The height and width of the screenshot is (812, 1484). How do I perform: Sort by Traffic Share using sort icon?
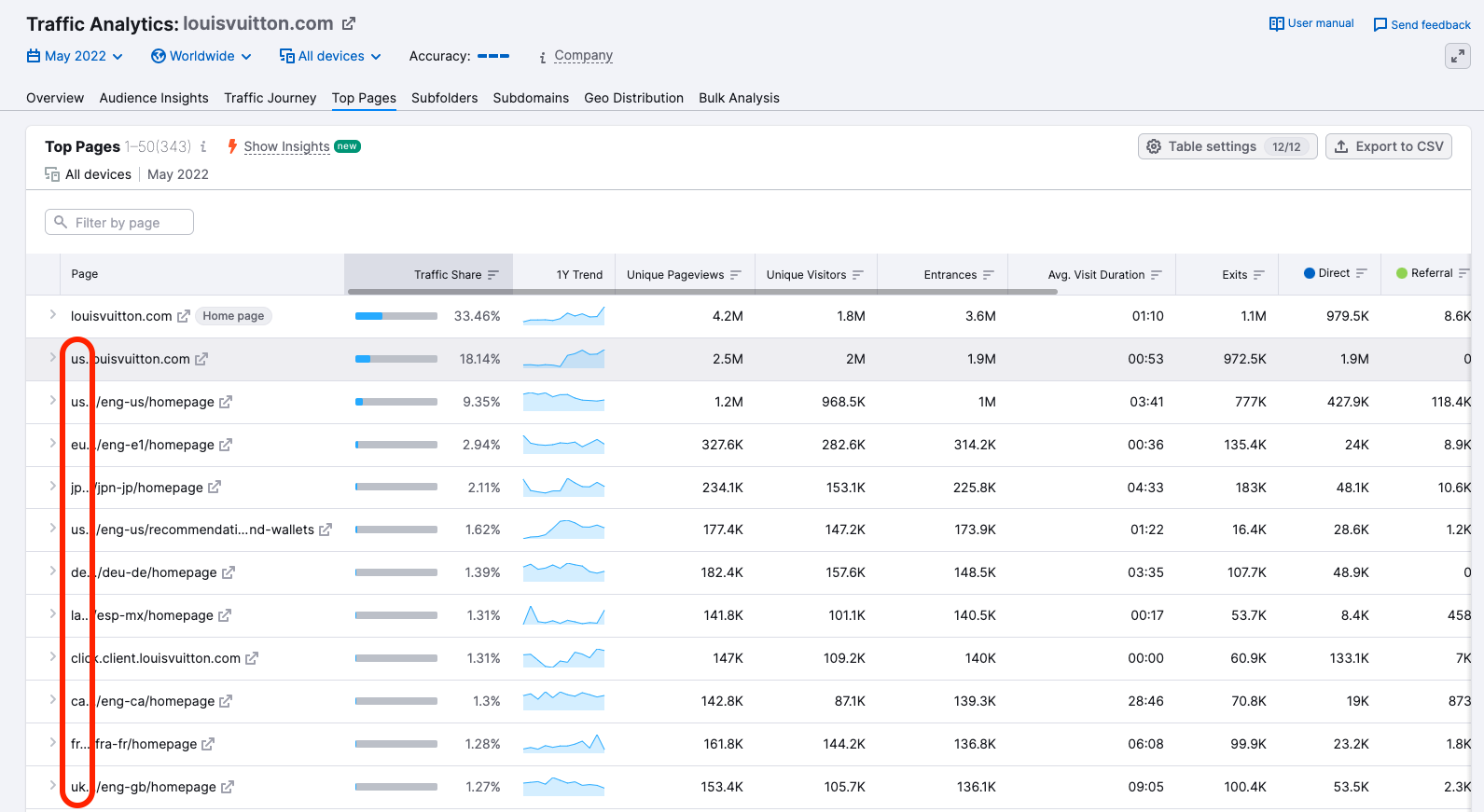[493, 275]
